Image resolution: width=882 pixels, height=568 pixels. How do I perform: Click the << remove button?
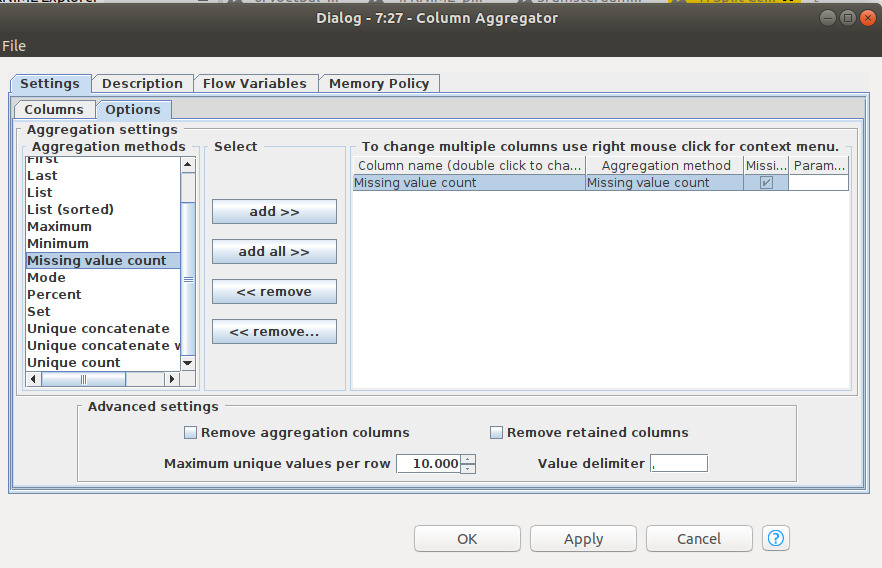tap(274, 292)
